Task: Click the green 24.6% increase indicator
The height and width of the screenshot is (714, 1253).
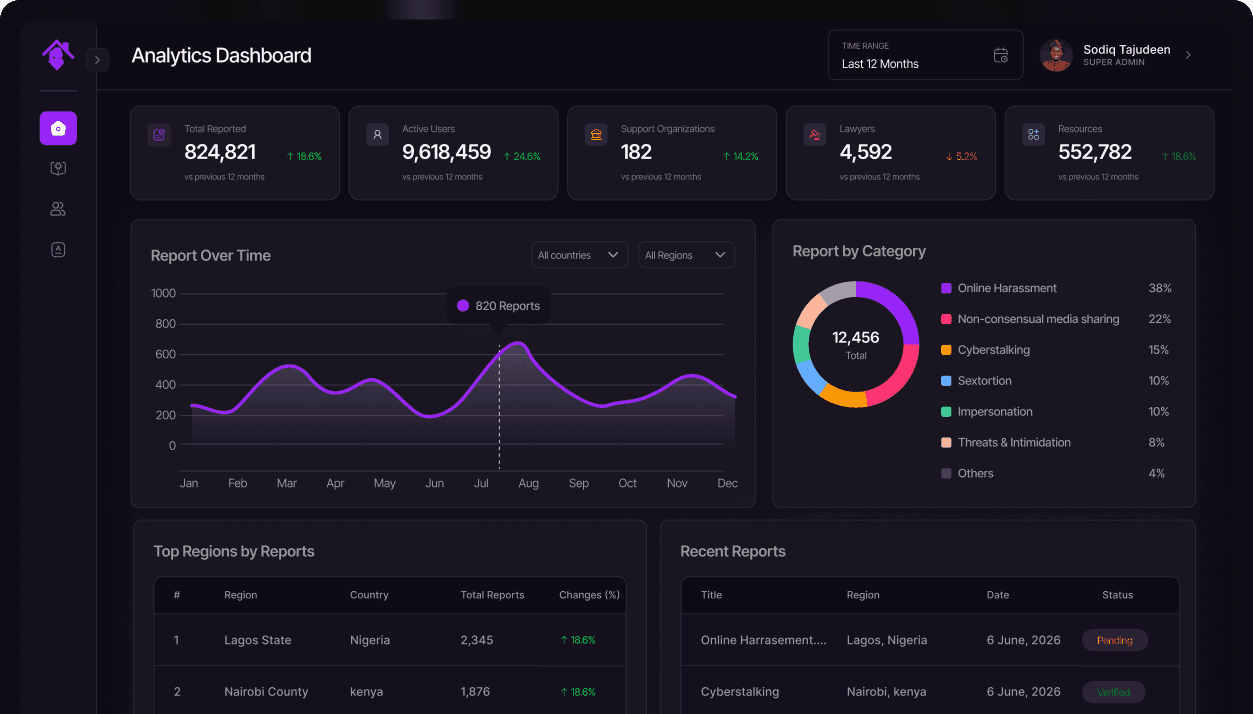Action: (x=521, y=157)
